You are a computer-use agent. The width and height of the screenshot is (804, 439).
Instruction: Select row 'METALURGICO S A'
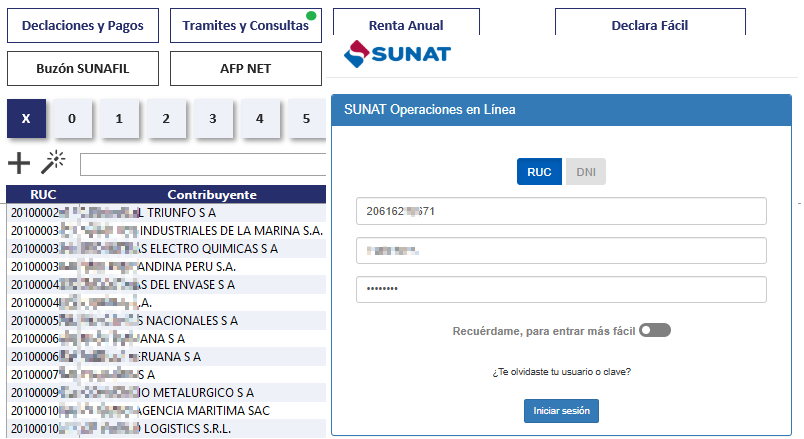coord(166,392)
